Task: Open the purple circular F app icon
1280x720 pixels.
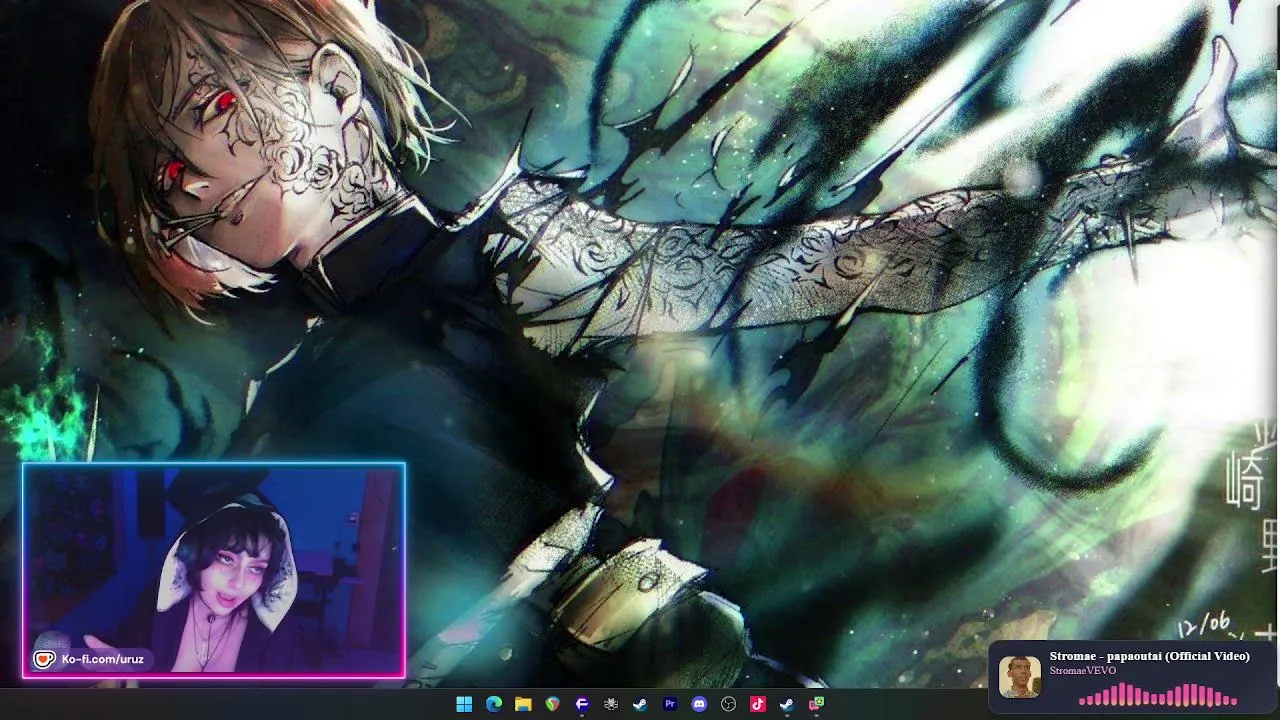Action: tap(581, 704)
